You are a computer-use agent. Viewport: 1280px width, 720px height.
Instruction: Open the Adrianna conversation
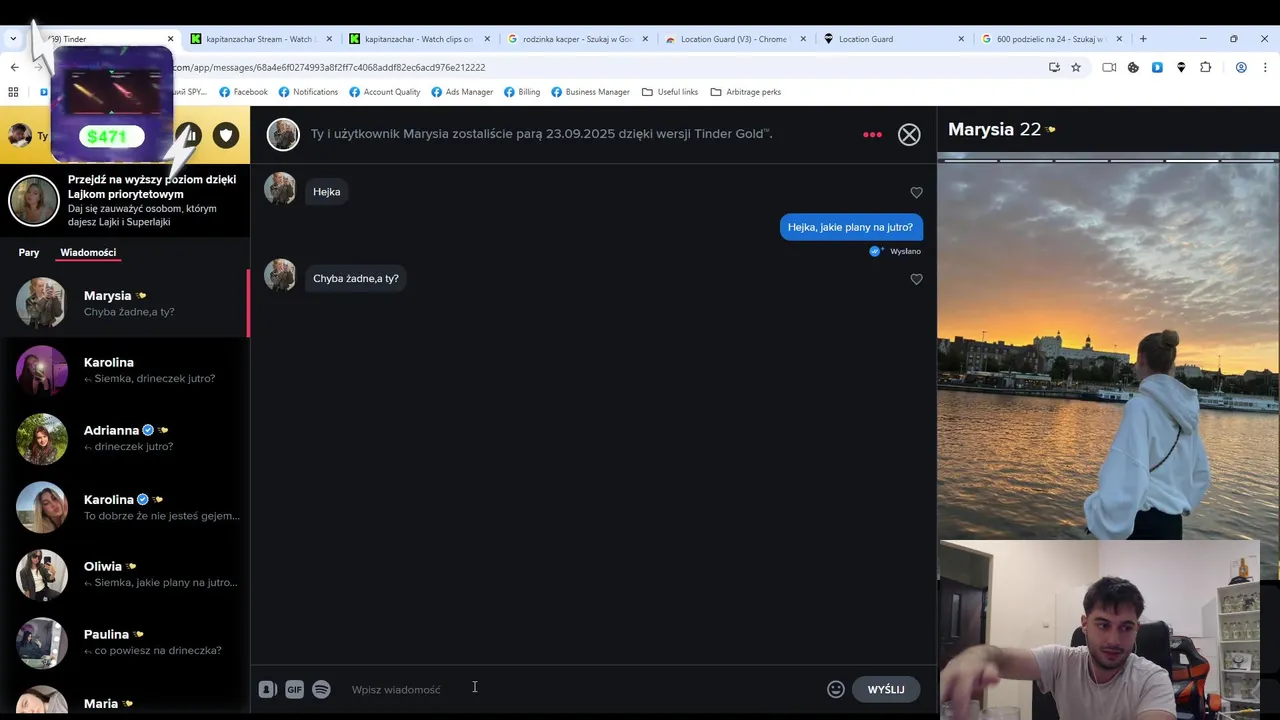tap(124, 438)
